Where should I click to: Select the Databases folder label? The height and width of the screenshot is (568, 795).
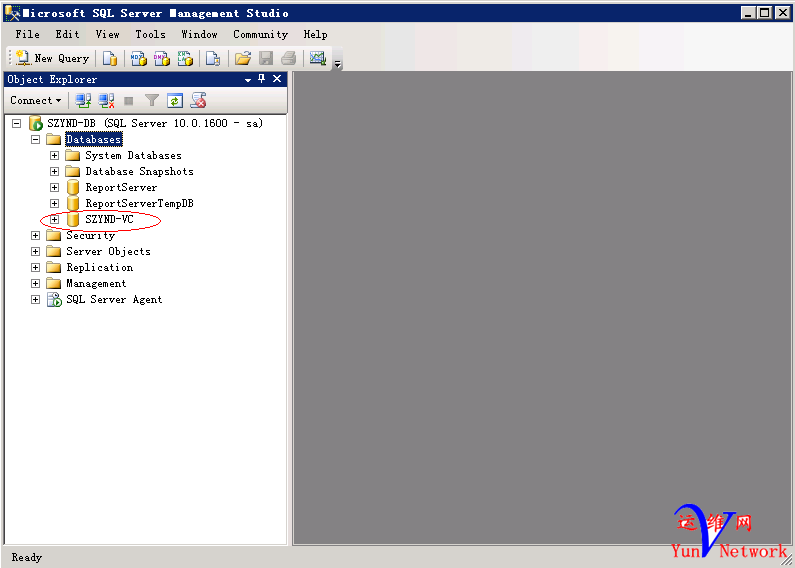pyautogui.click(x=94, y=139)
